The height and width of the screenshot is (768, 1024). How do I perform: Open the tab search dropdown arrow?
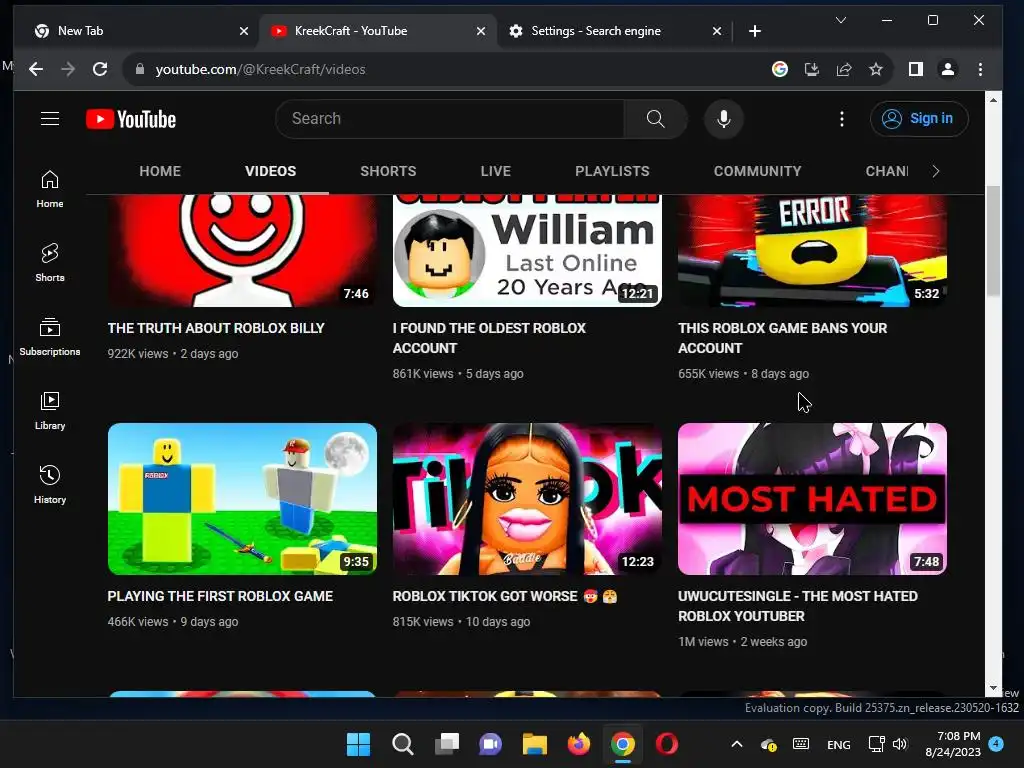click(841, 20)
